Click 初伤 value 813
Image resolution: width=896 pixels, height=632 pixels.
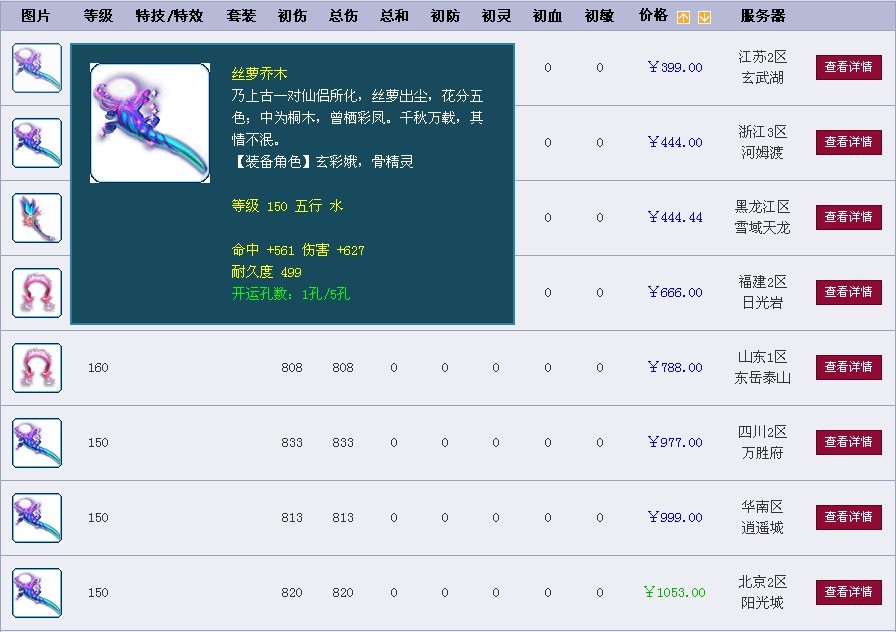292,517
